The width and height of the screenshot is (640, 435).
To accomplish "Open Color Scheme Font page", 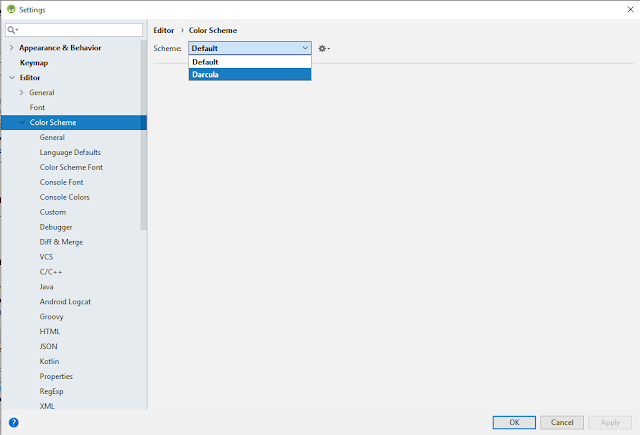I will (x=71, y=167).
